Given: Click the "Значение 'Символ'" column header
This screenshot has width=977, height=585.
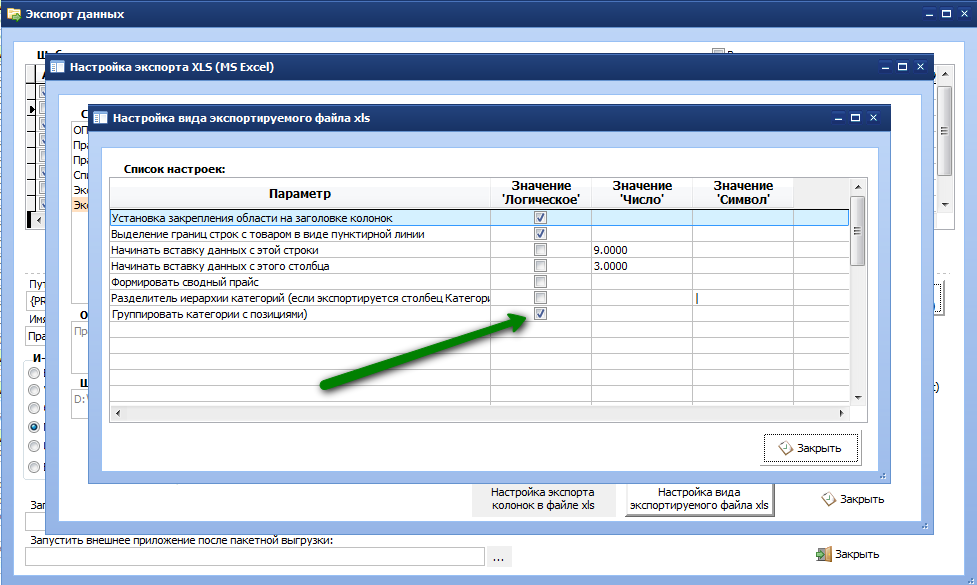Looking at the screenshot, I should [743, 194].
